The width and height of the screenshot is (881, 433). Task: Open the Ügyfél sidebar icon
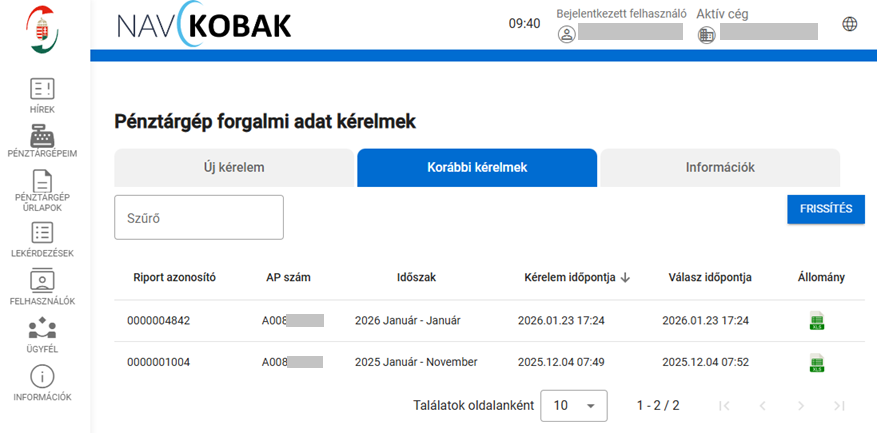[42, 328]
